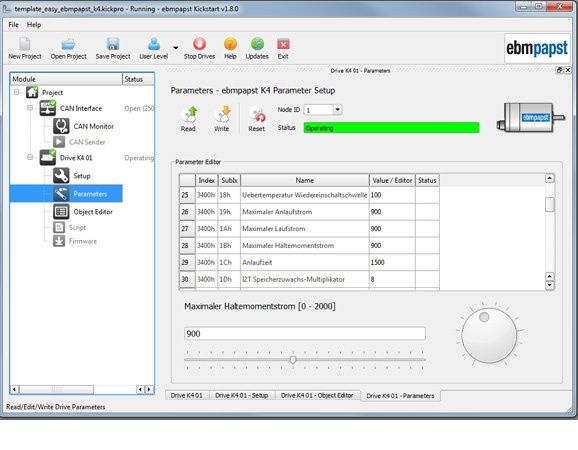Switch to the Drive K4 01 tab
Viewport: 578px width, 450px height.
point(187,395)
